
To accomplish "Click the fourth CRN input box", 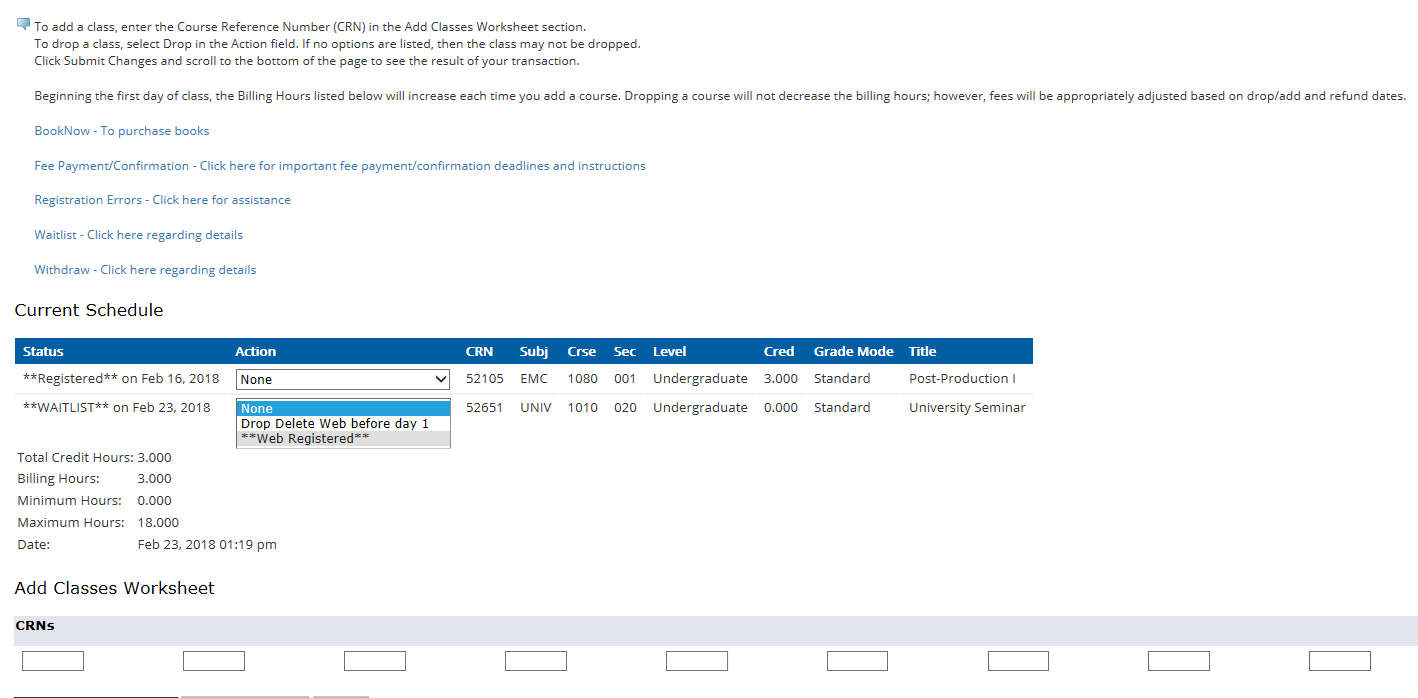I will click(x=536, y=661).
